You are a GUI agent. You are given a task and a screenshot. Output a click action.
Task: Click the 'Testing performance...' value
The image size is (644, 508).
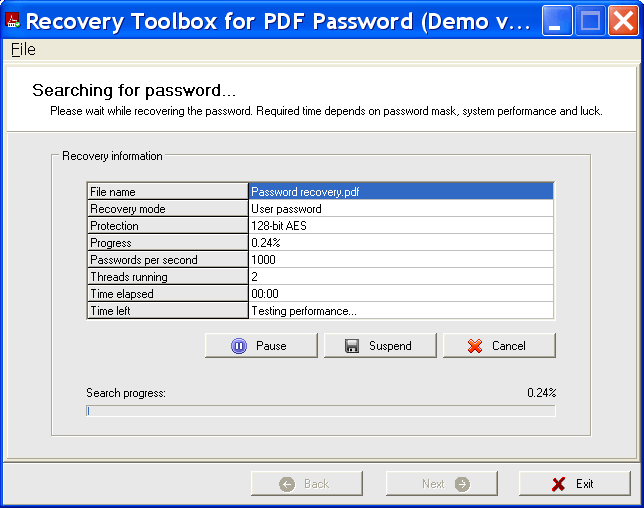tap(401, 311)
